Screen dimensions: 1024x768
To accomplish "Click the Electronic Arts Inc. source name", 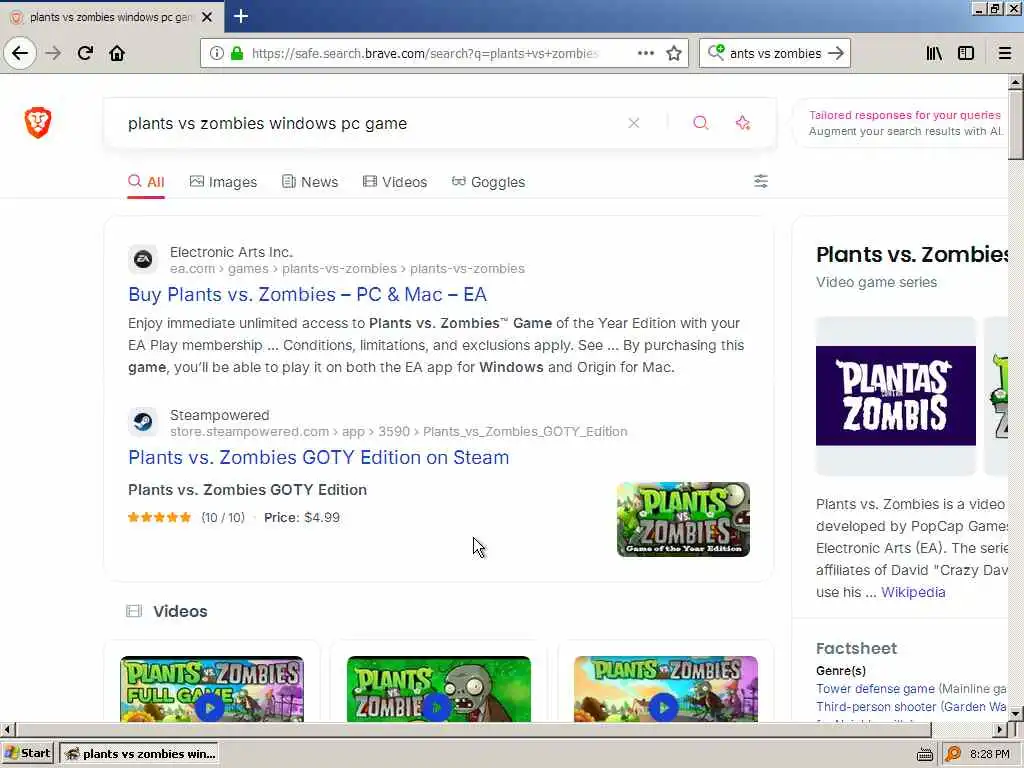I will [x=231, y=252].
